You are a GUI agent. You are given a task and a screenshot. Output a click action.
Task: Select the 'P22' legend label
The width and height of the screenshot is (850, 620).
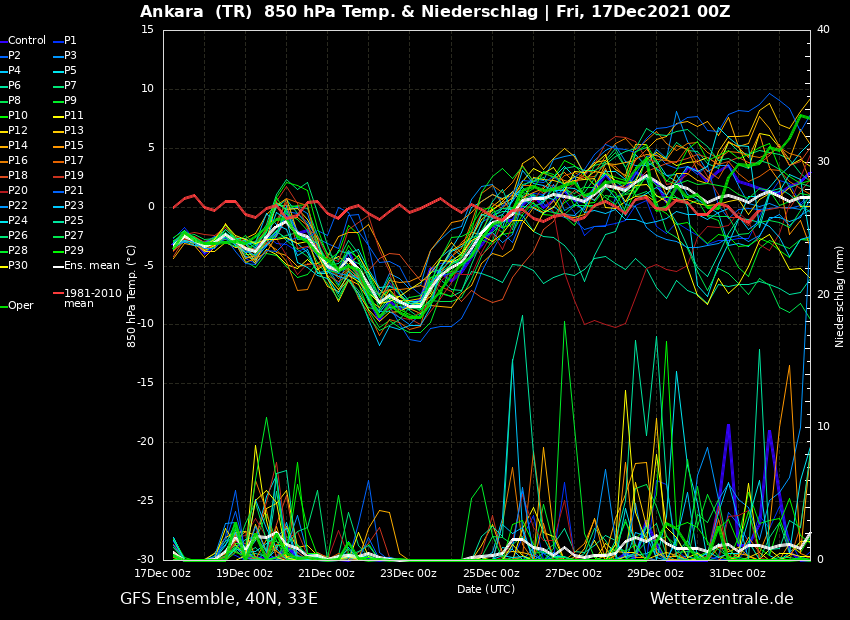tap(17, 205)
